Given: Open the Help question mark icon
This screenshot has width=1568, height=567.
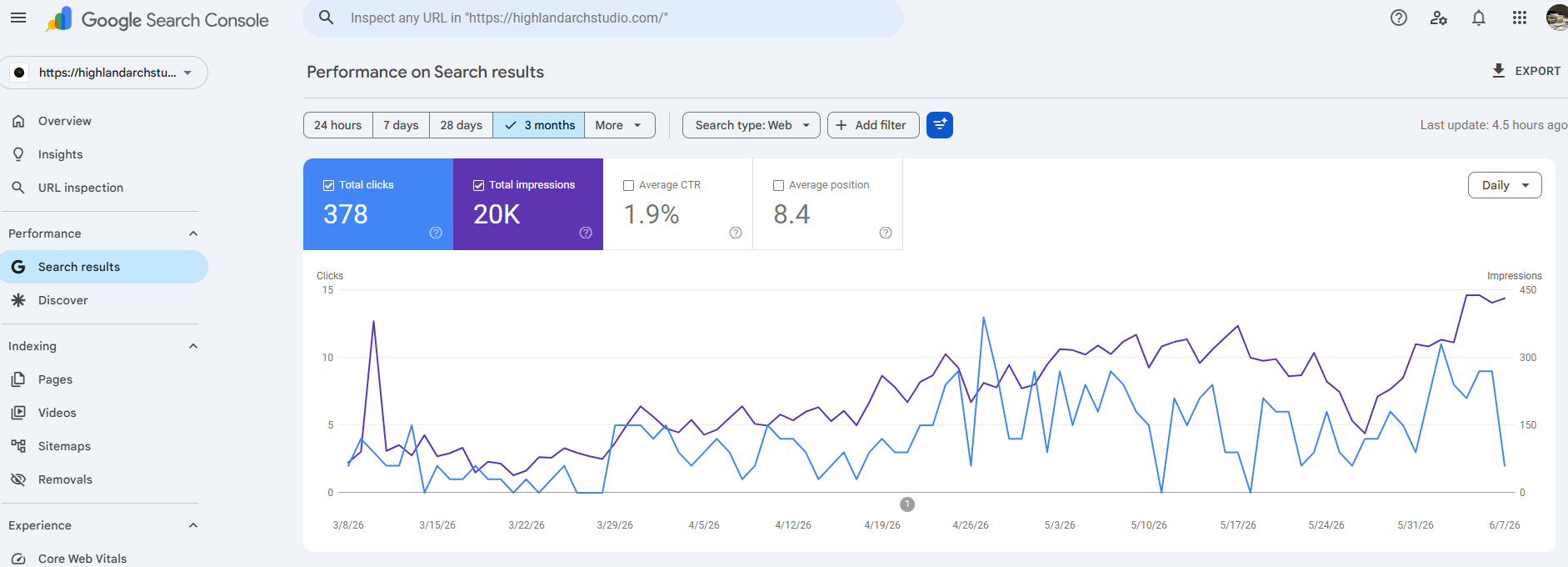Looking at the screenshot, I should click(1399, 18).
